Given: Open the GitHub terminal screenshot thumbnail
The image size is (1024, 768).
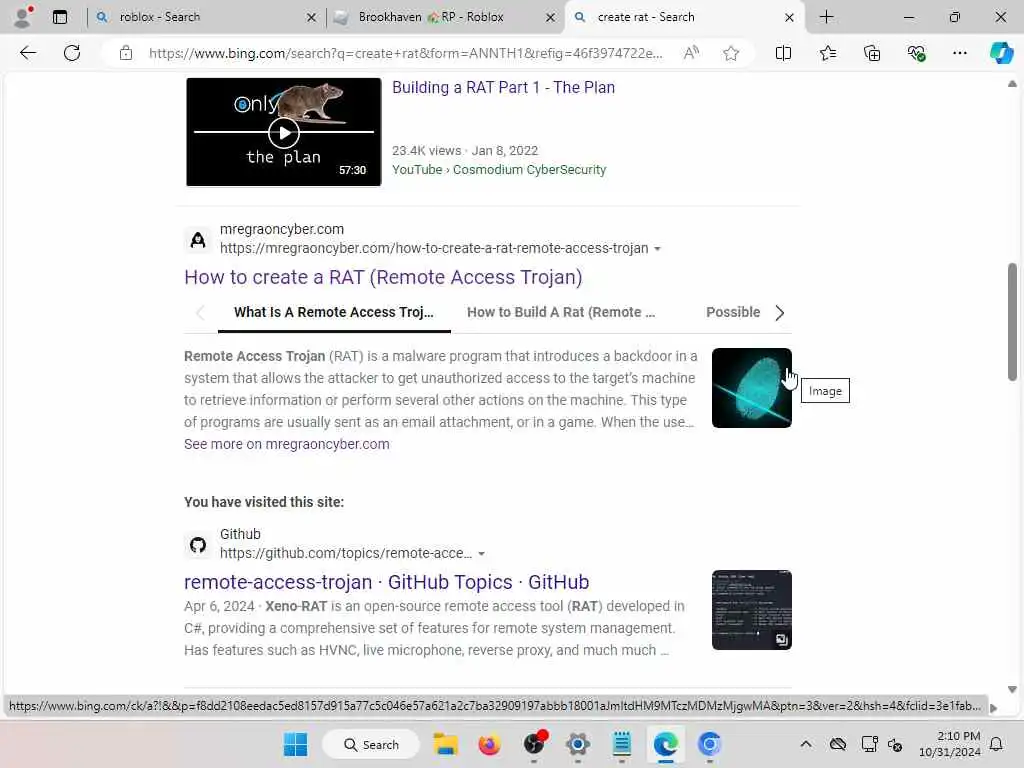Looking at the screenshot, I should [752, 610].
